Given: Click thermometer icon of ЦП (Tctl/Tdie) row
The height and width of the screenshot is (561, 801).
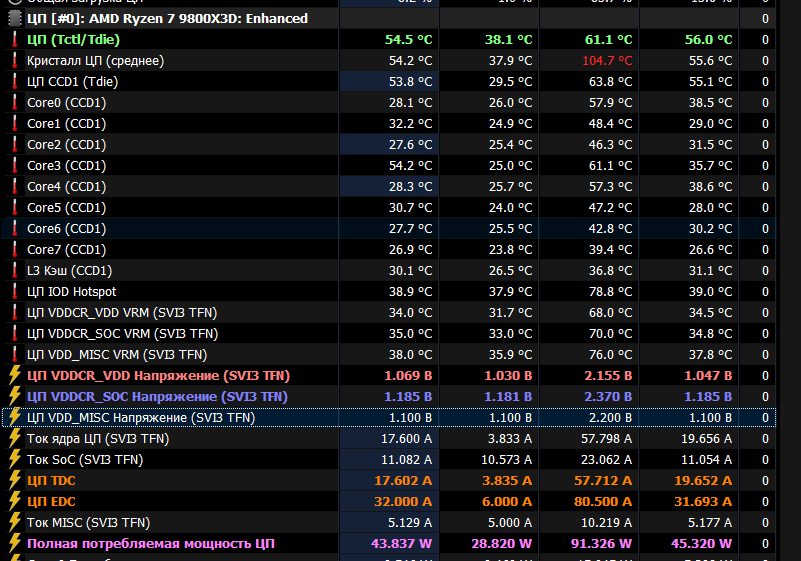Looking at the screenshot, I should click(15, 39).
